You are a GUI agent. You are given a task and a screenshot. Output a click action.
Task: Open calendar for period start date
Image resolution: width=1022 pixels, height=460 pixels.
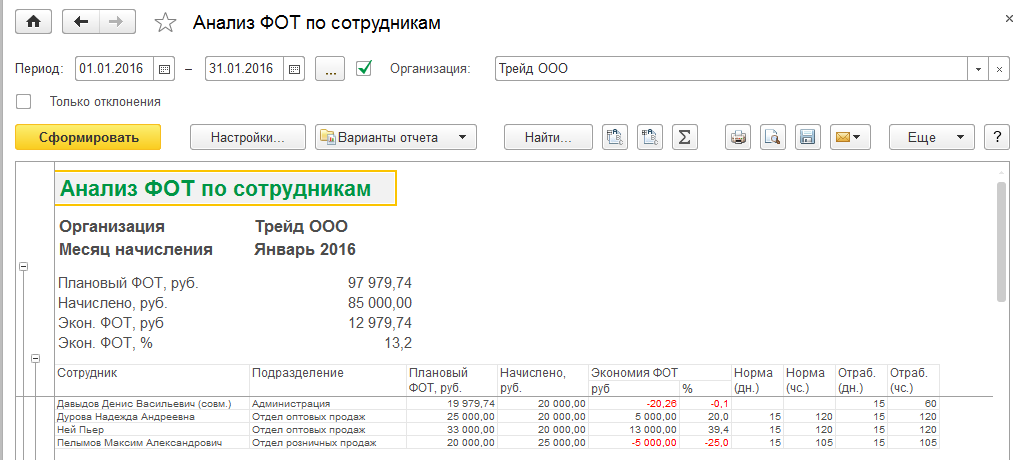(x=164, y=68)
